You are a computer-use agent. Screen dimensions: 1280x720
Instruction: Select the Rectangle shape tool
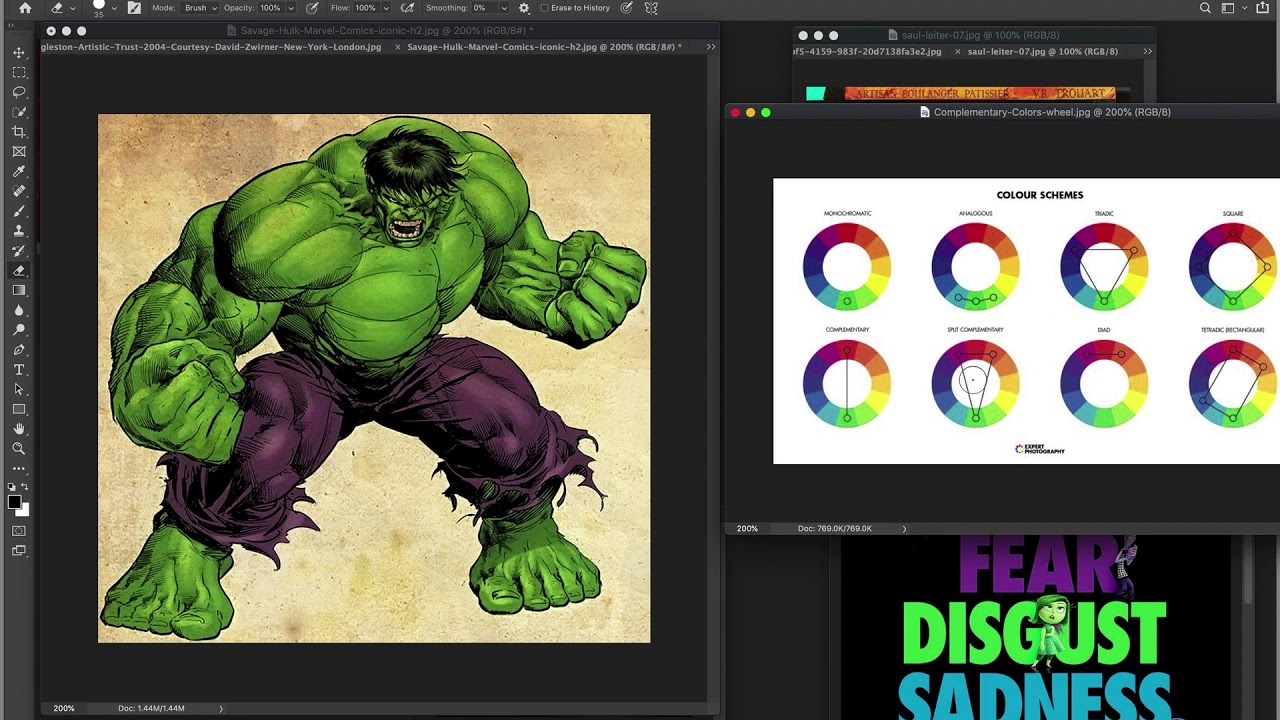19,409
